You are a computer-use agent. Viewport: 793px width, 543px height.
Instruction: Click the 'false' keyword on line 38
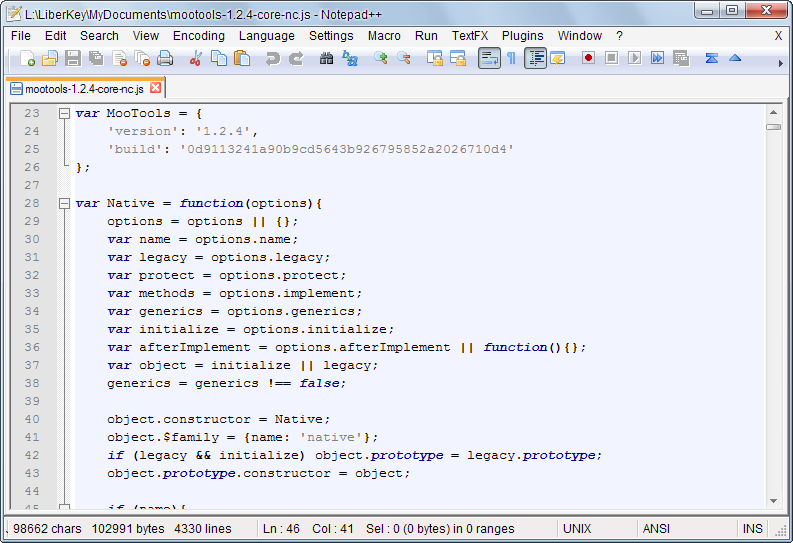coord(319,383)
